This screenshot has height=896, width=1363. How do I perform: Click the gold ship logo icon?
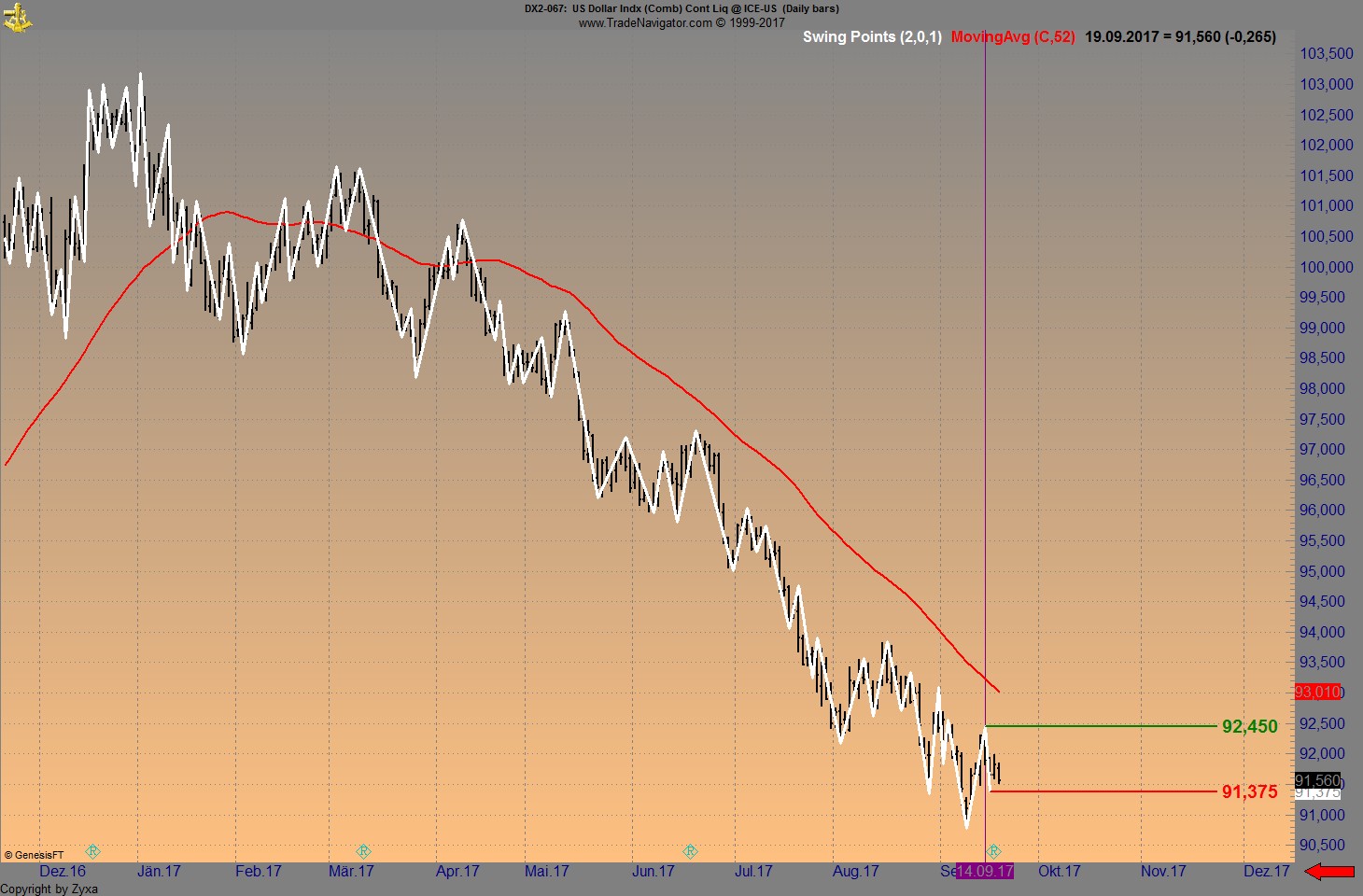17,16
